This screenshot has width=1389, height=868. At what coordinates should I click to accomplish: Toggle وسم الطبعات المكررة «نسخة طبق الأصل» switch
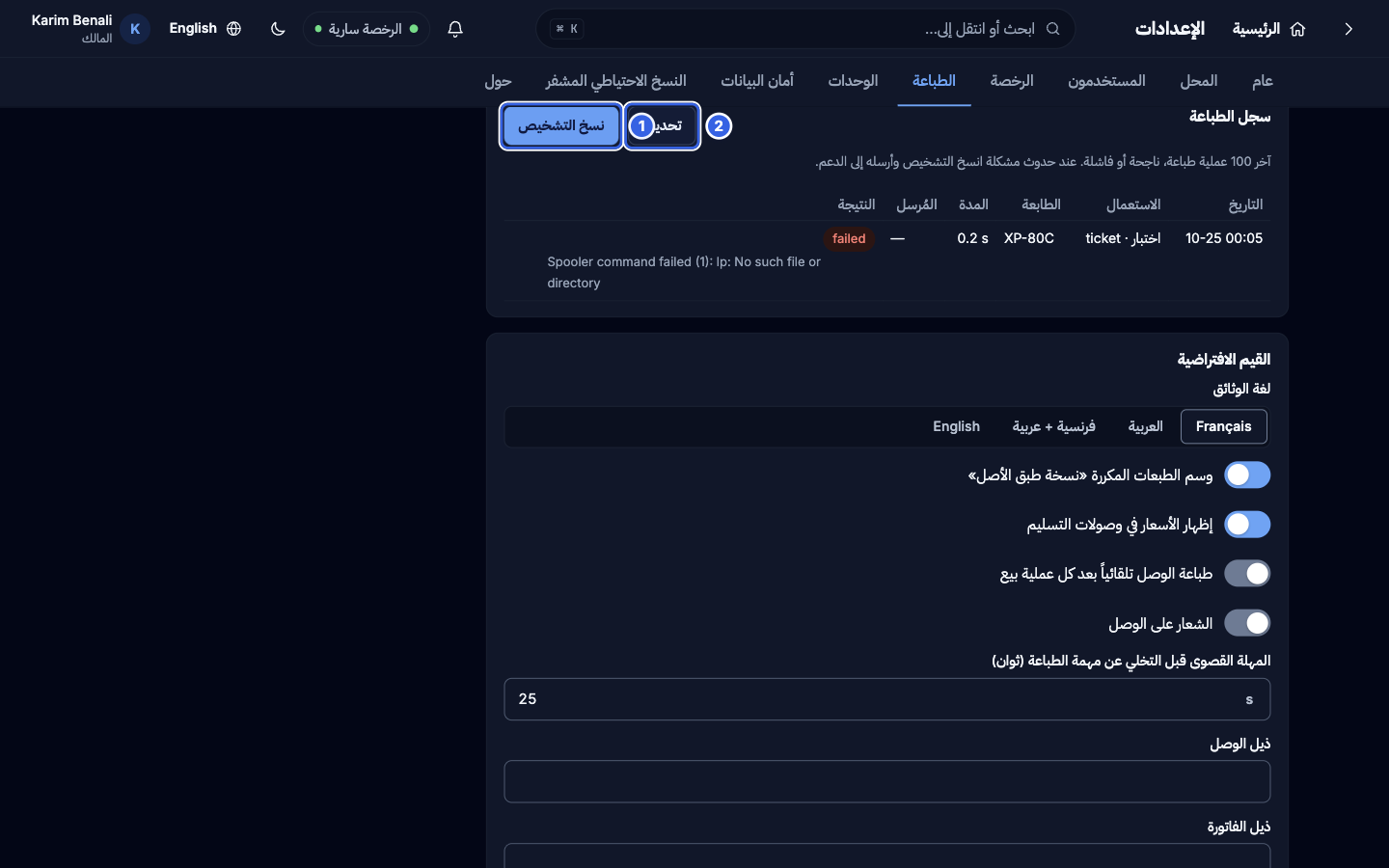pyautogui.click(x=1247, y=475)
